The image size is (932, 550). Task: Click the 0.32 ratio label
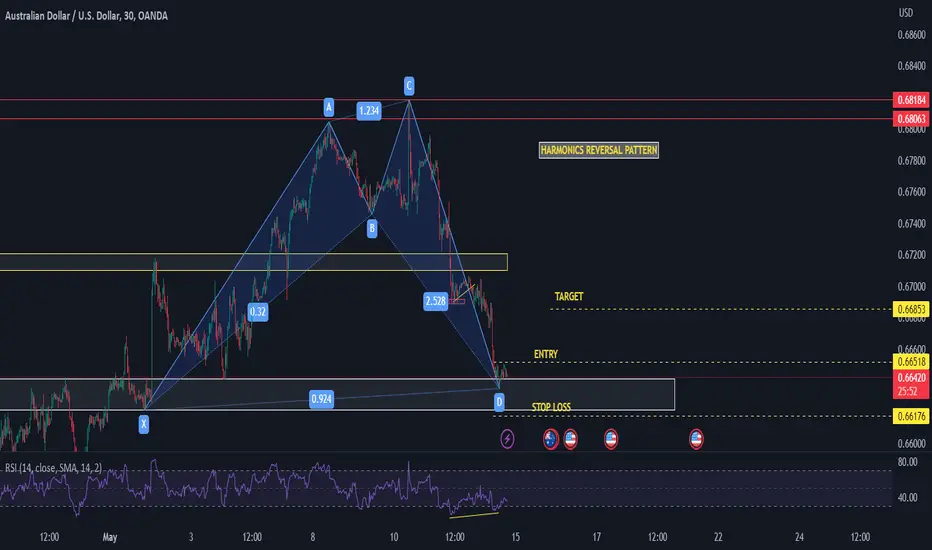[257, 312]
